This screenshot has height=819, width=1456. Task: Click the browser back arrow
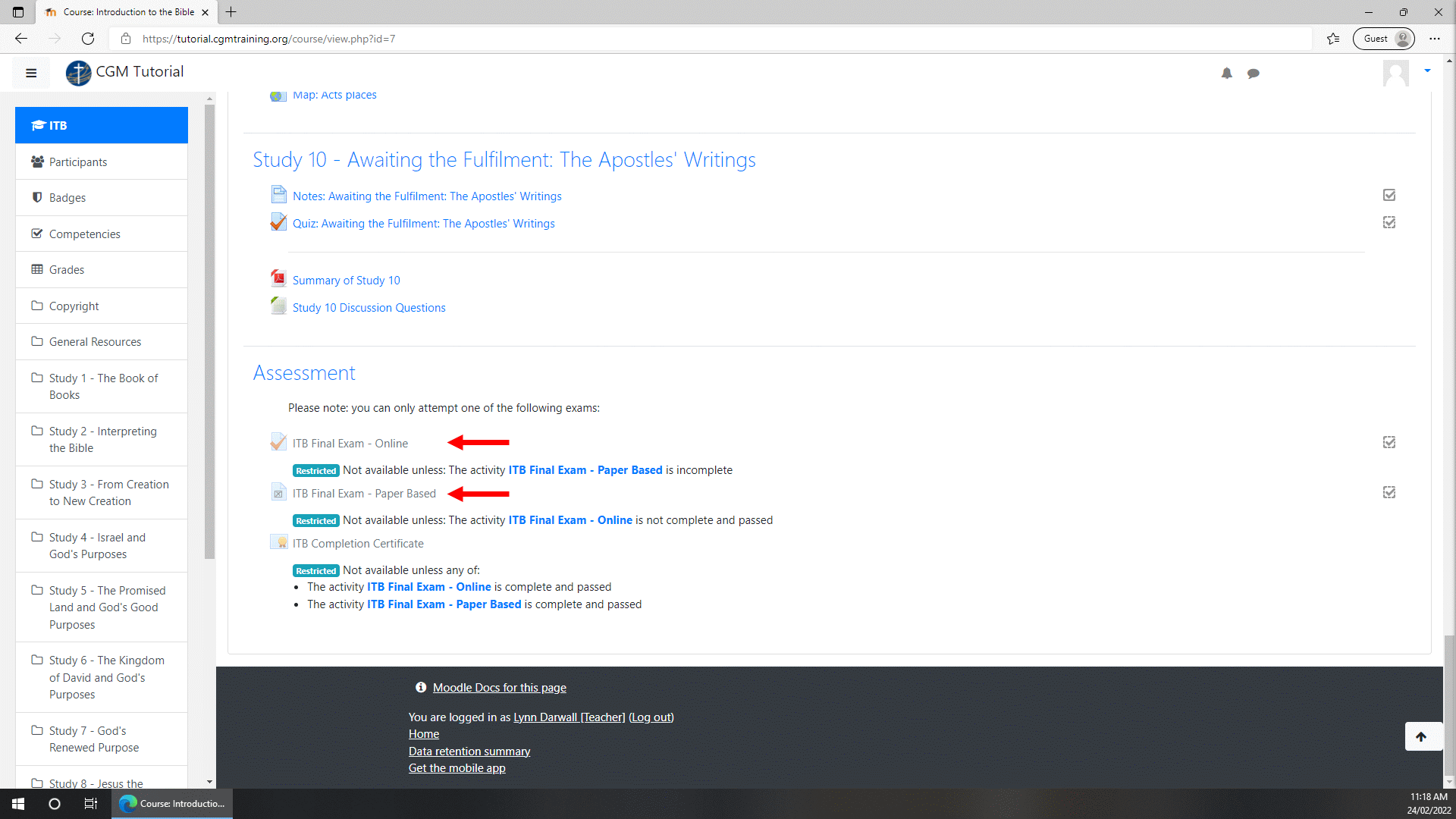(21, 39)
